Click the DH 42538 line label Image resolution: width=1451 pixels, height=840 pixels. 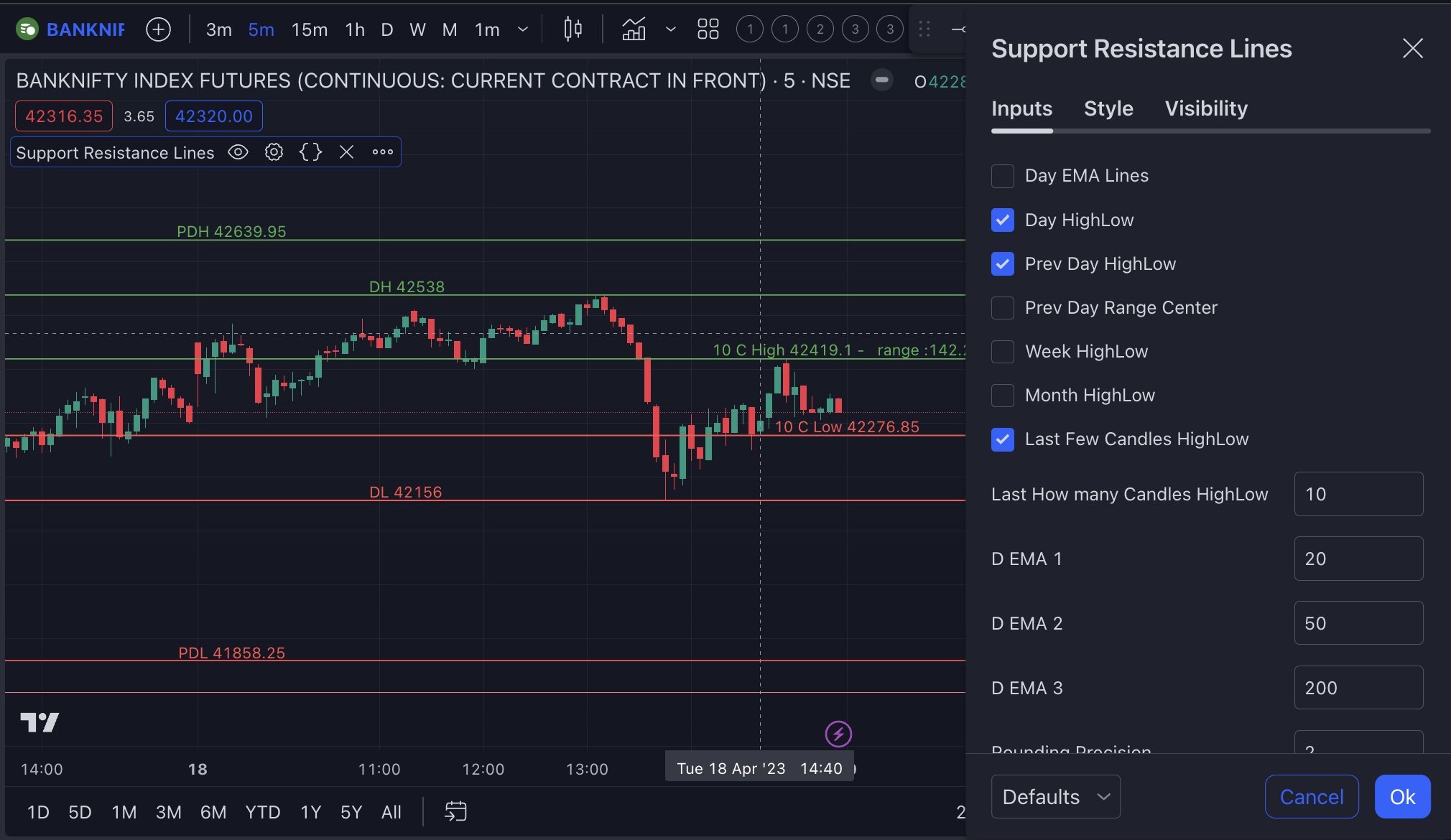click(x=407, y=286)
